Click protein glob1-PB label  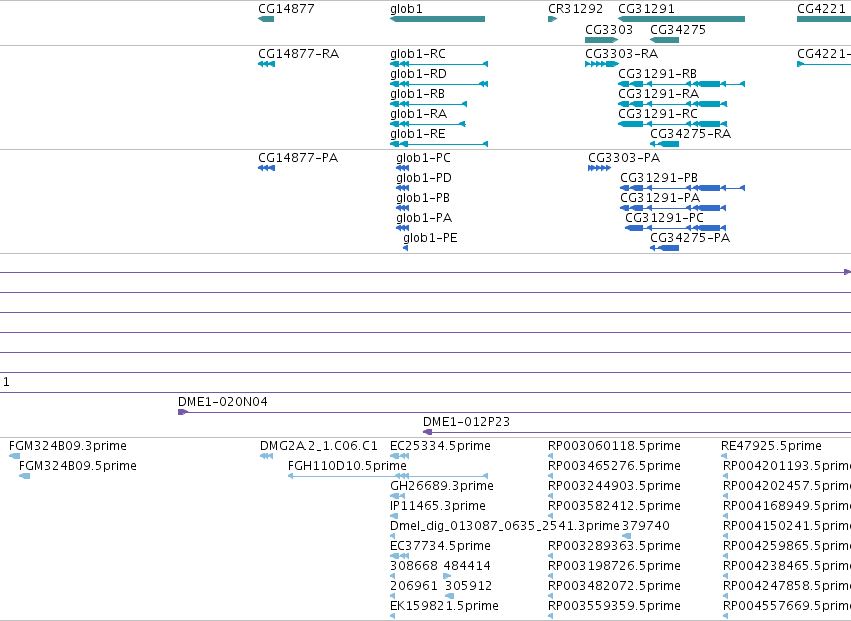[x=423, y=198]
